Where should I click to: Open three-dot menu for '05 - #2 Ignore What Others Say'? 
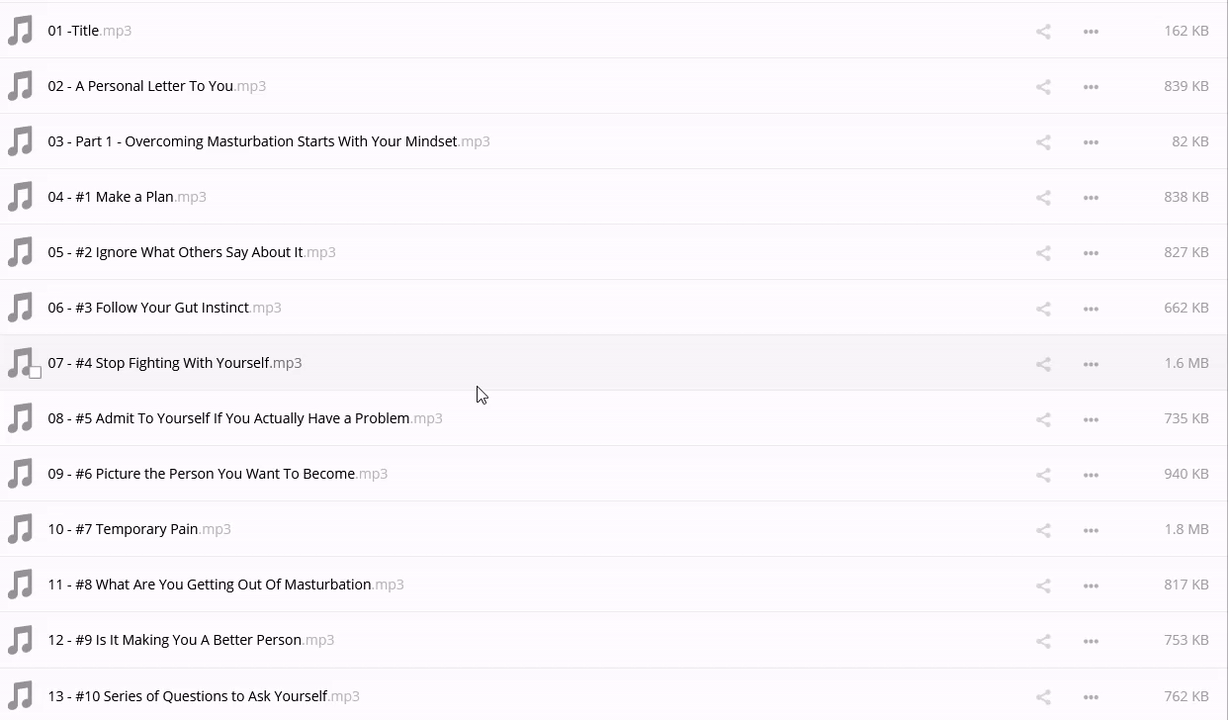coord(1091,253)
